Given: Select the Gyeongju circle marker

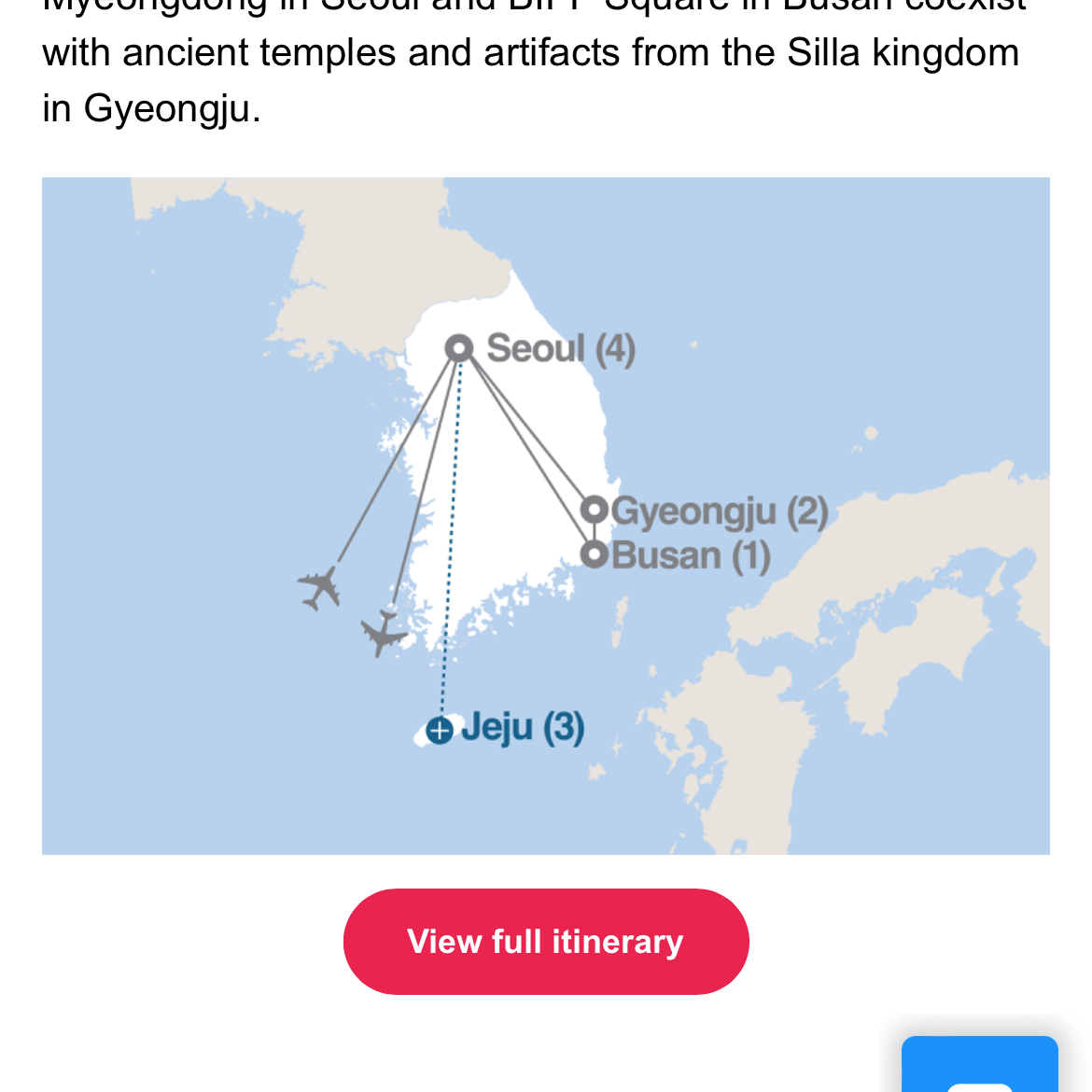Looking at the screenshot, I should coord(595,510).
